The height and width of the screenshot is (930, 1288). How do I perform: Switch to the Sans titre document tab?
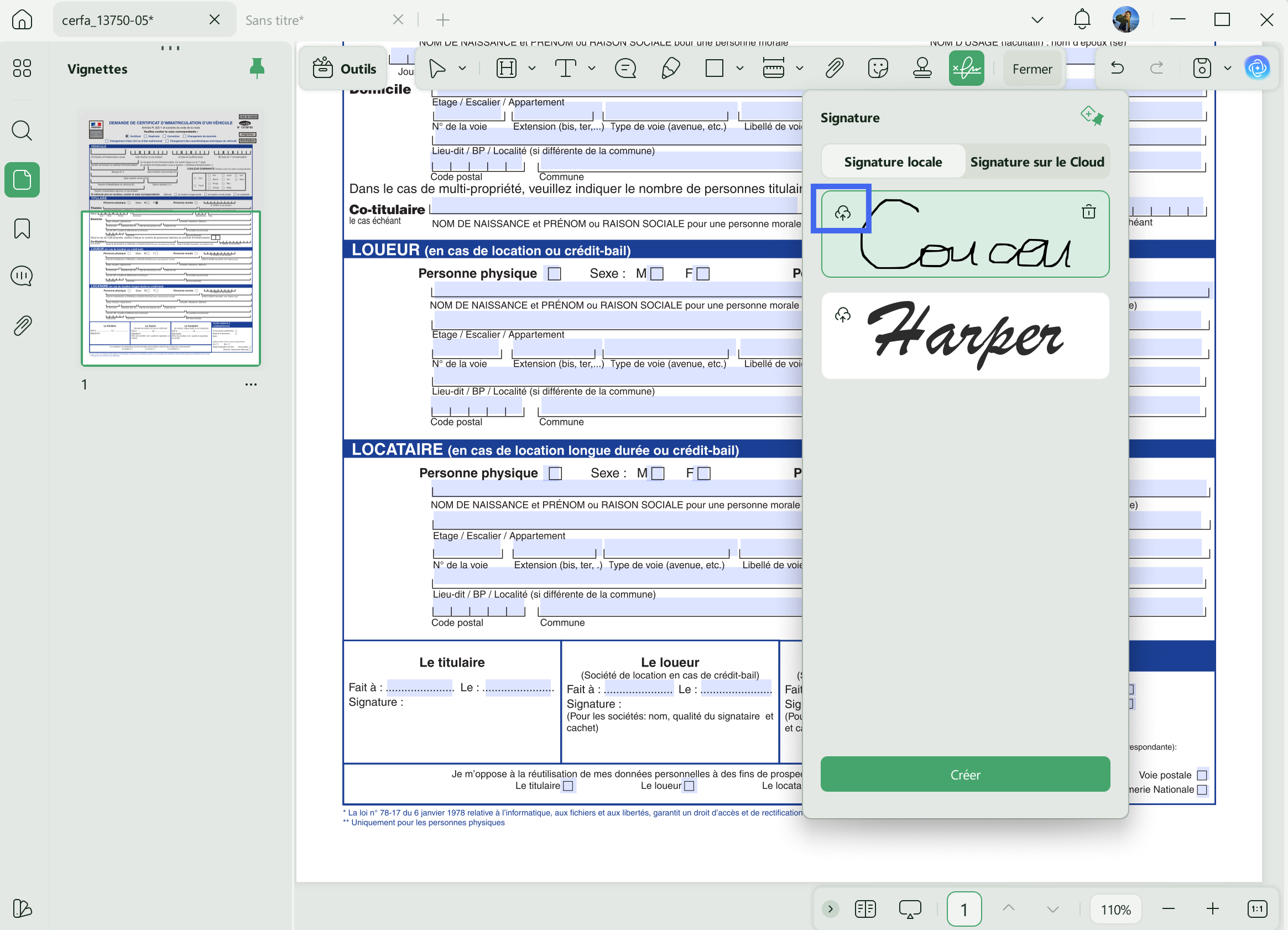click(x=274, y=20)
